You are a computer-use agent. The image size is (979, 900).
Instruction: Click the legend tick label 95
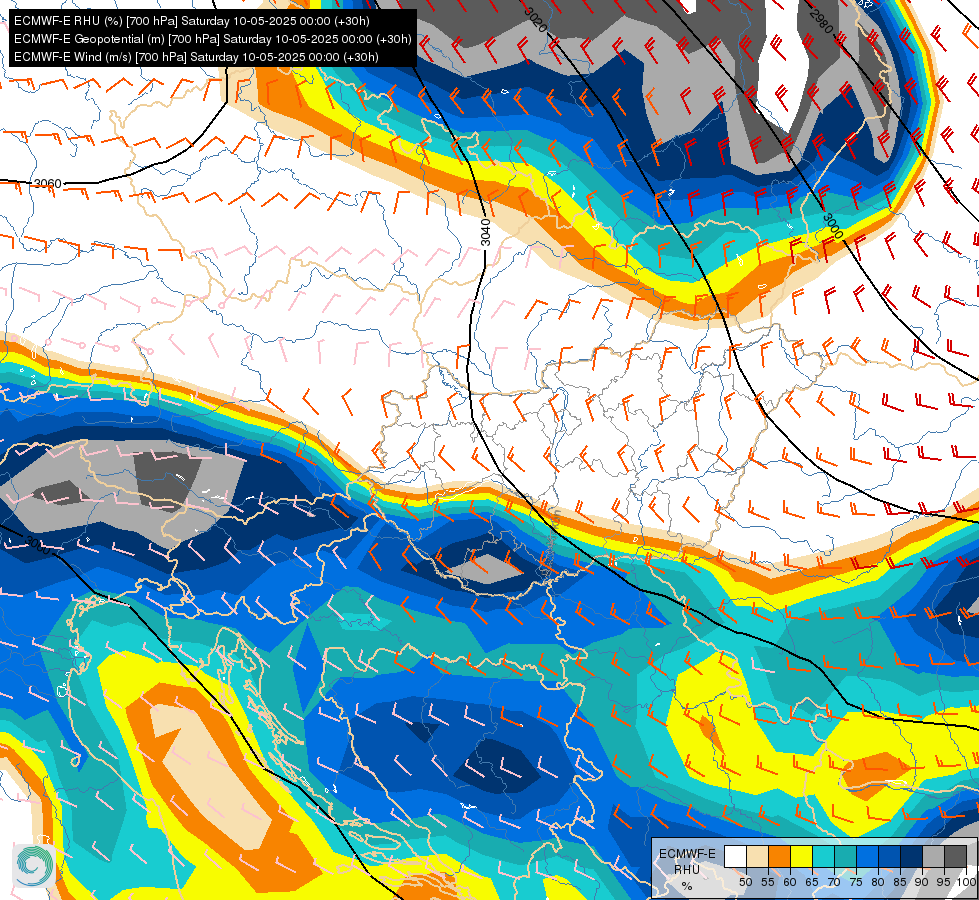click(944, 882)
